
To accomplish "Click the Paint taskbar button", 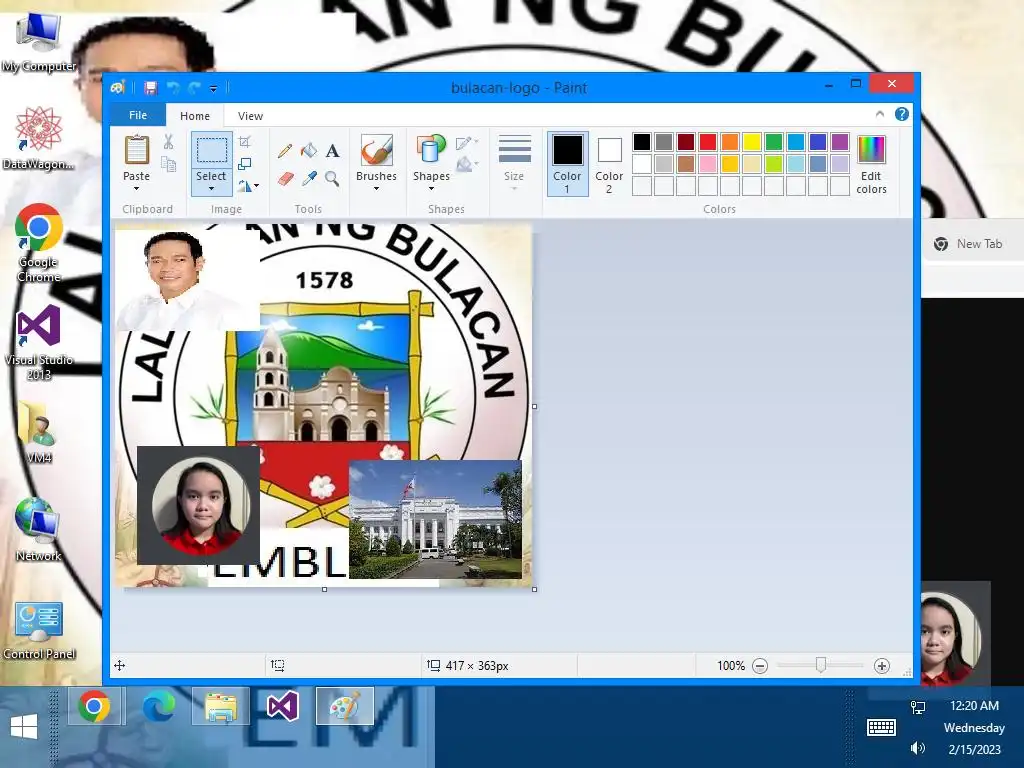I will pyautogui.click(x=345, y=706).
